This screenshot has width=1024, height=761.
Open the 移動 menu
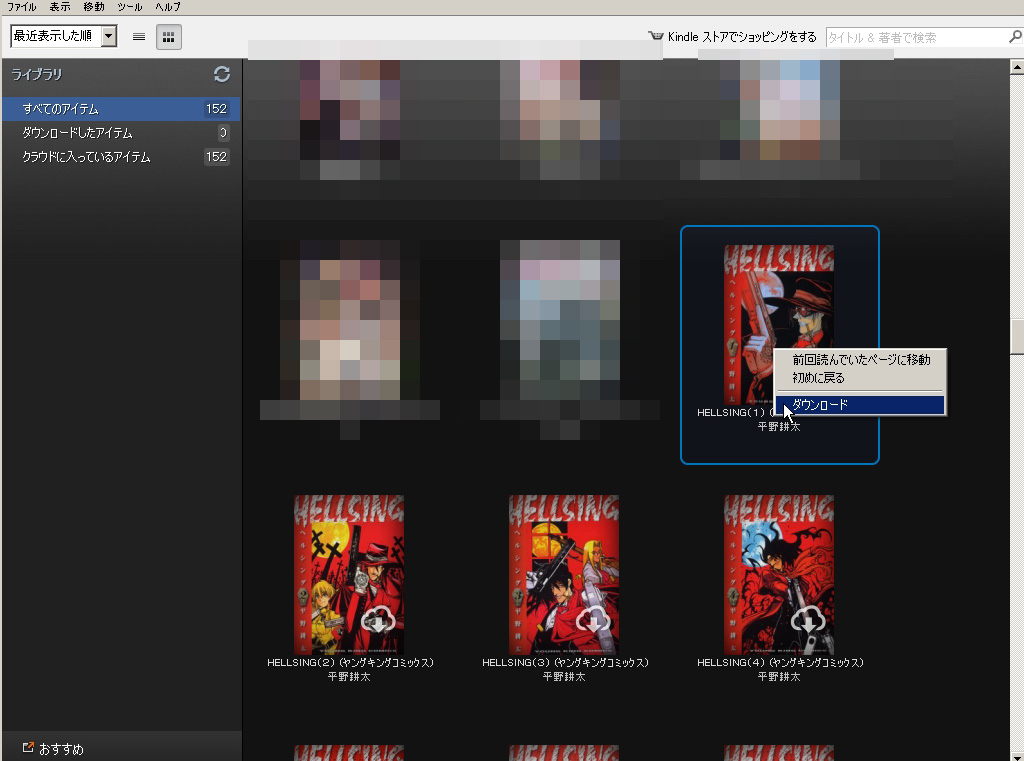coord(93,7)
